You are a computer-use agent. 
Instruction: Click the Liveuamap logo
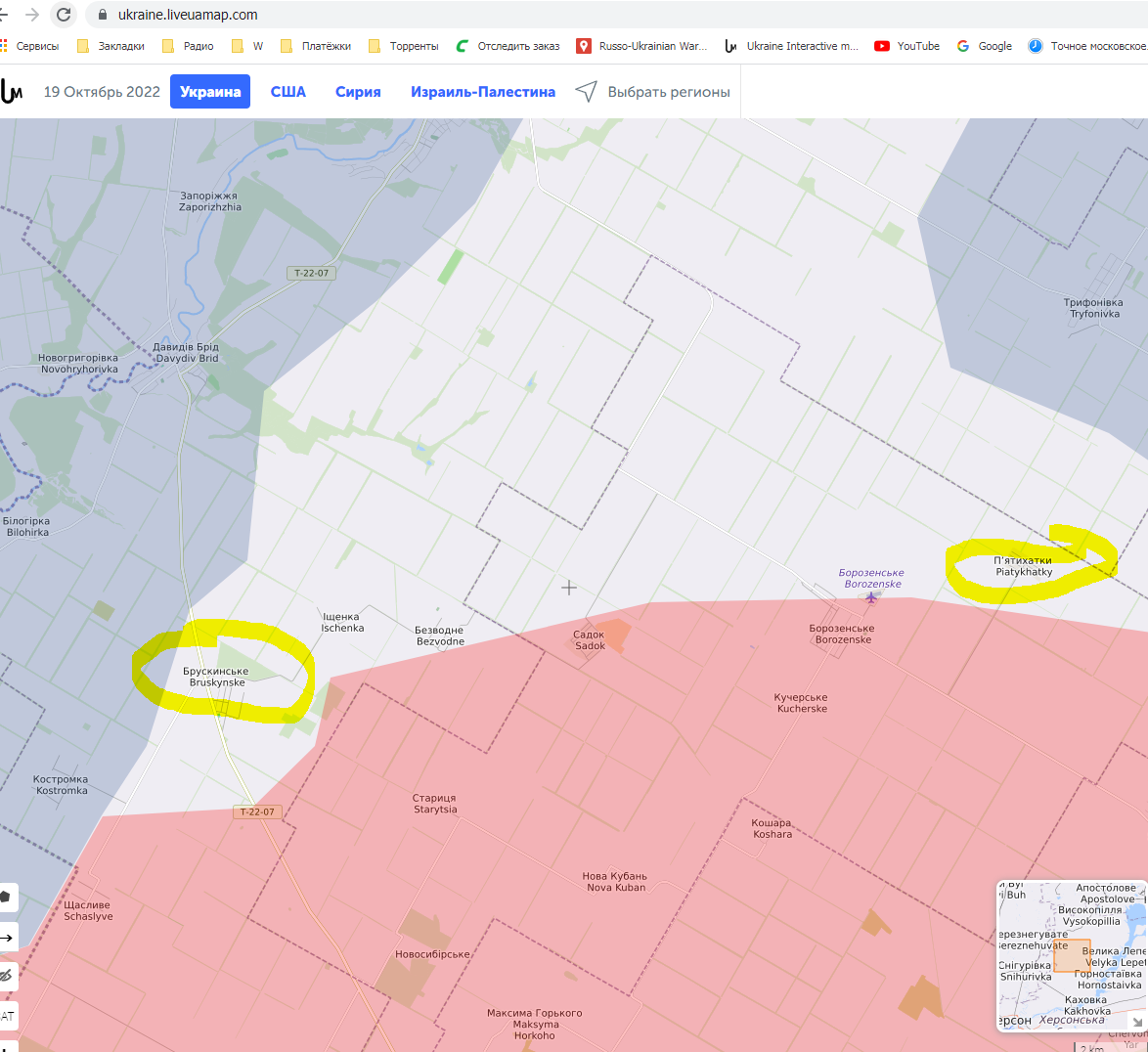coord(12,92)
